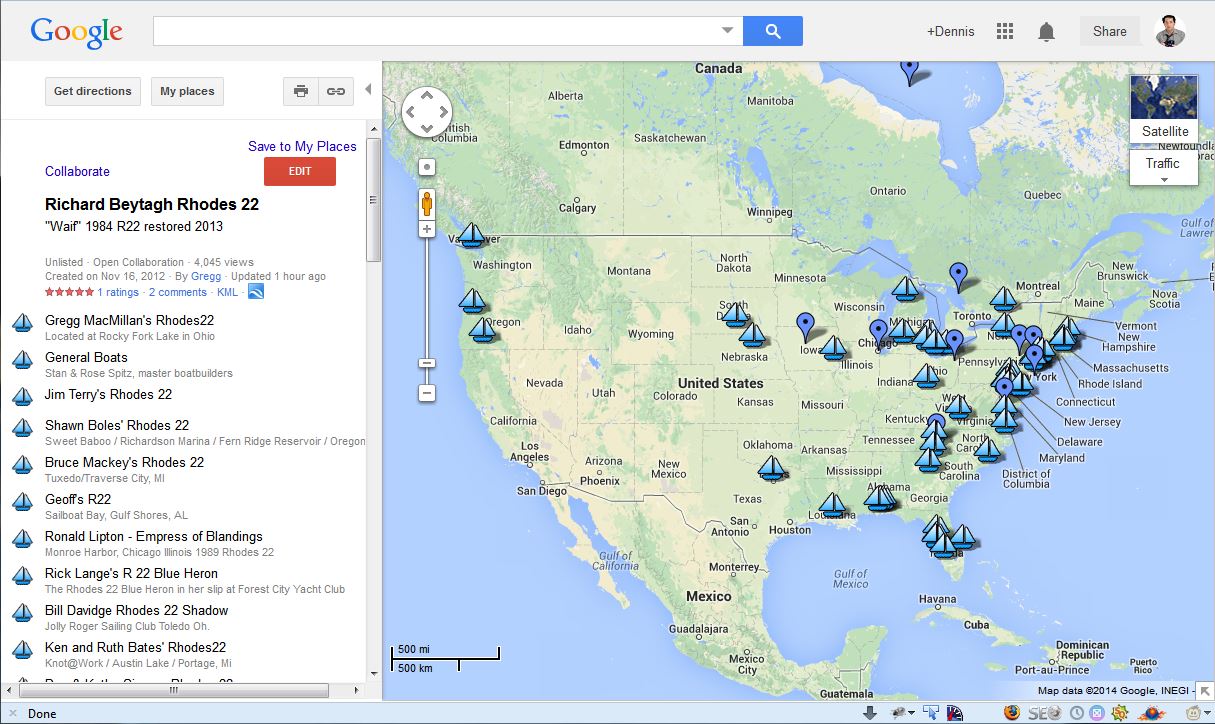The width and height of the screenshot is (1215, 724).
Task: Click the Share button
Action: (1110, 31)
